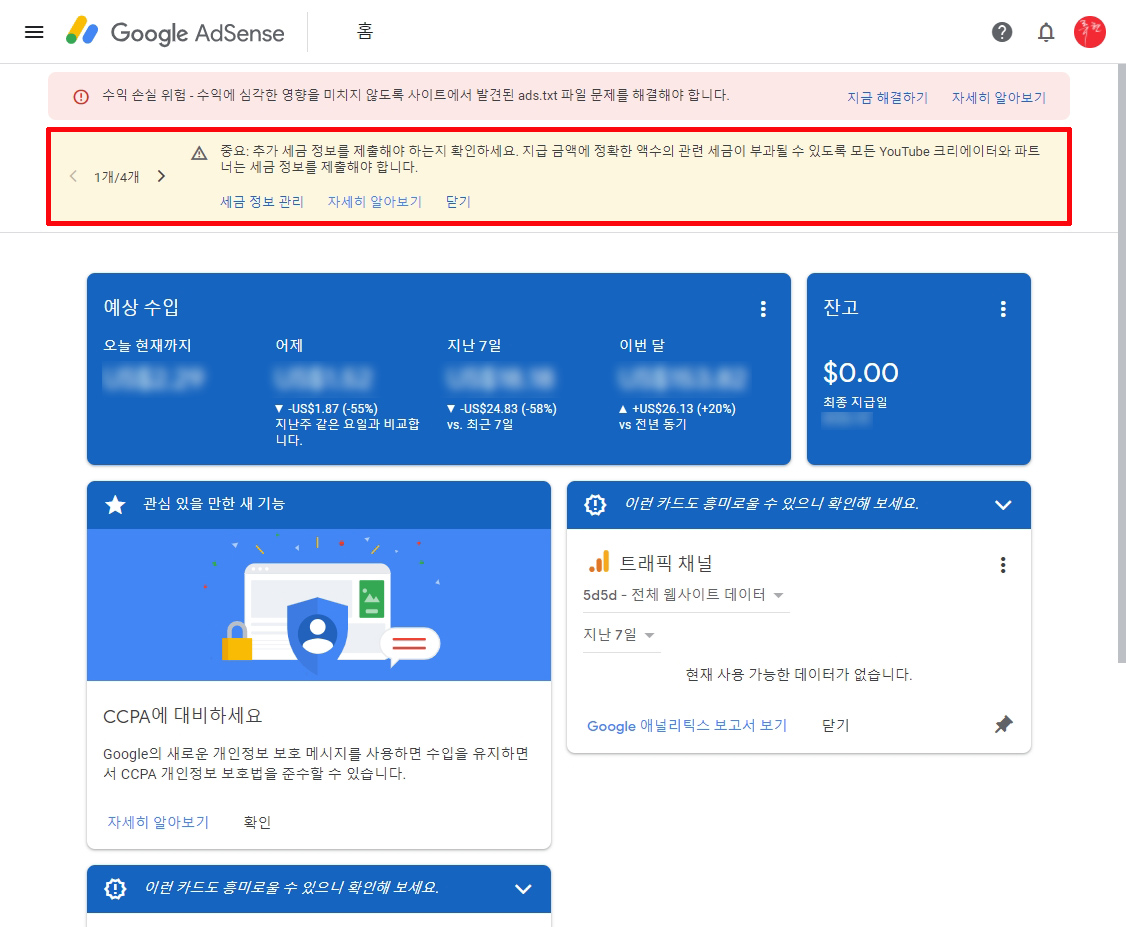1126x927 pixels.
Task: Click 확인 on CCPA card
Action: click(x=257, y=822)
